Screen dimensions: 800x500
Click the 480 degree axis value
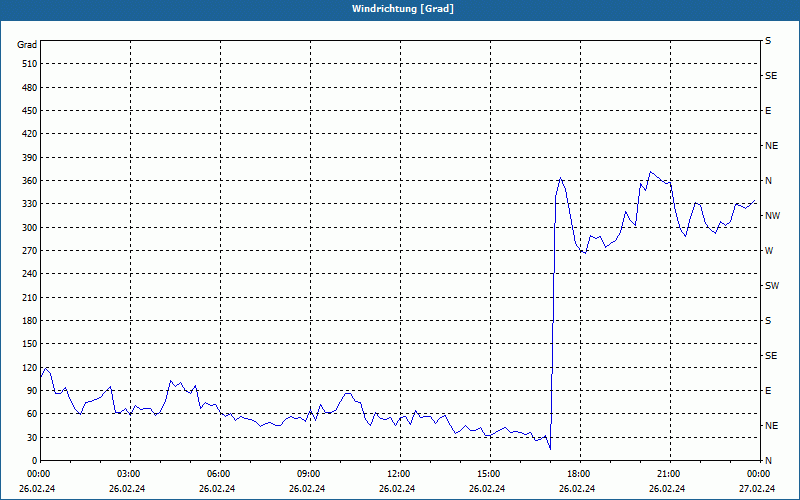pos(30,88)
